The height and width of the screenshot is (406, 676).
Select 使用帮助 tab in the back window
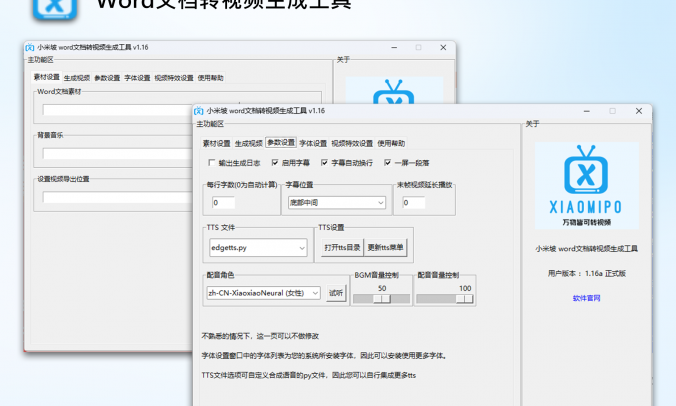pos(210,78)
